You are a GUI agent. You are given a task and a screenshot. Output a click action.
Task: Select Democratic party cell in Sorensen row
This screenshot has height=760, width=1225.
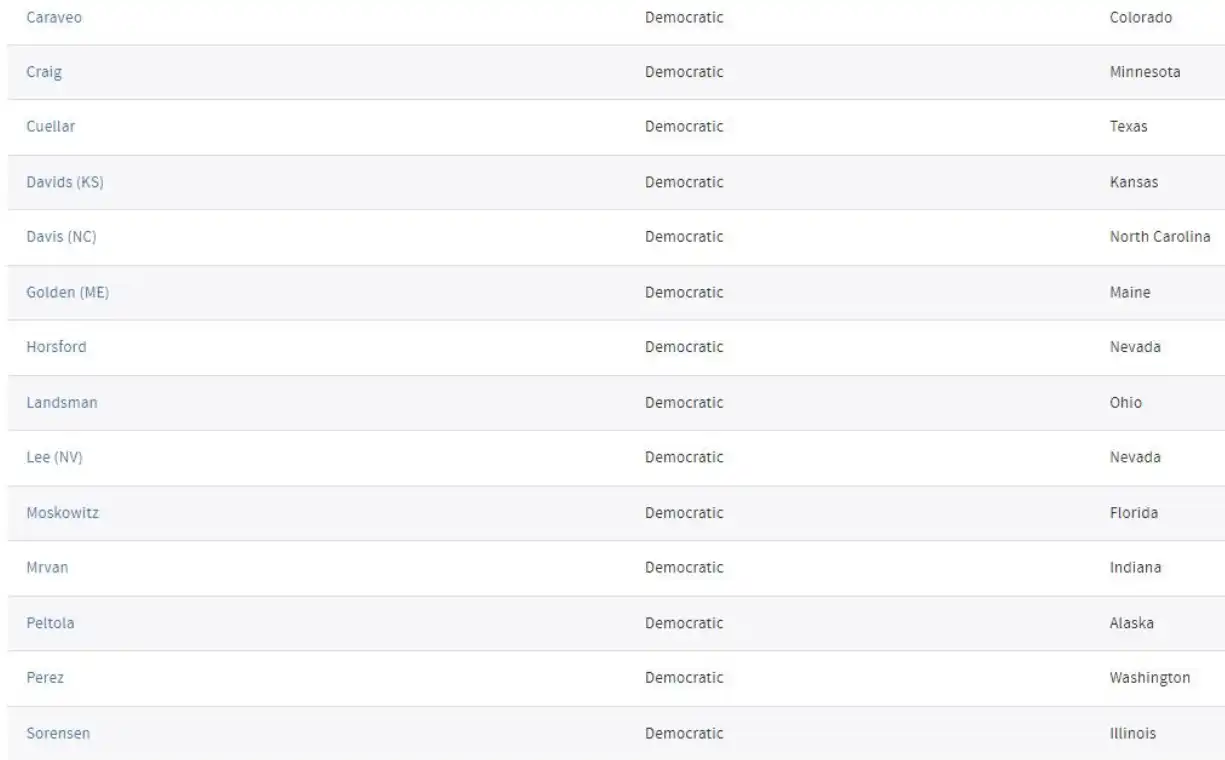pos(684,733)
